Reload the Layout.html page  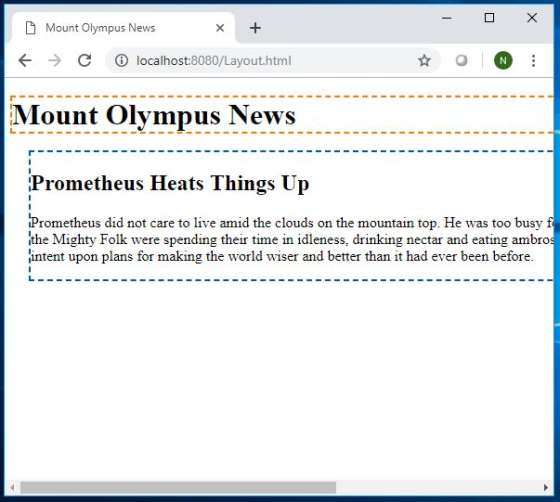[85, 60]
